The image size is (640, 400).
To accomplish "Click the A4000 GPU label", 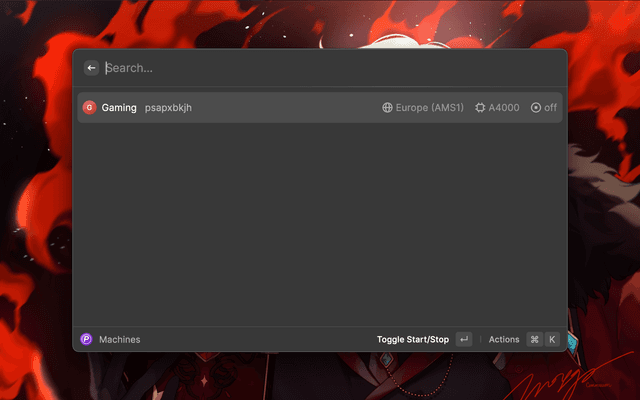I will [504, 107].
